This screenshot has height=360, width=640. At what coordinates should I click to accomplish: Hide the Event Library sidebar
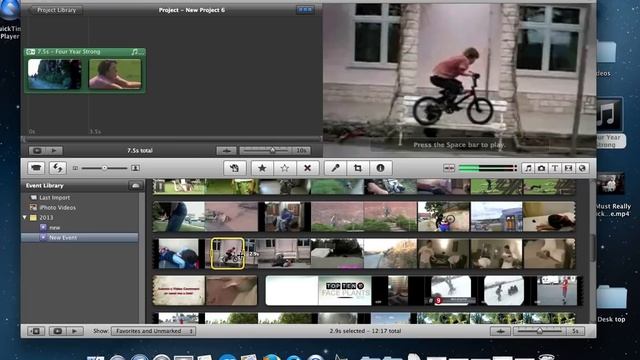pyautogui.click(x=36, y=331)
